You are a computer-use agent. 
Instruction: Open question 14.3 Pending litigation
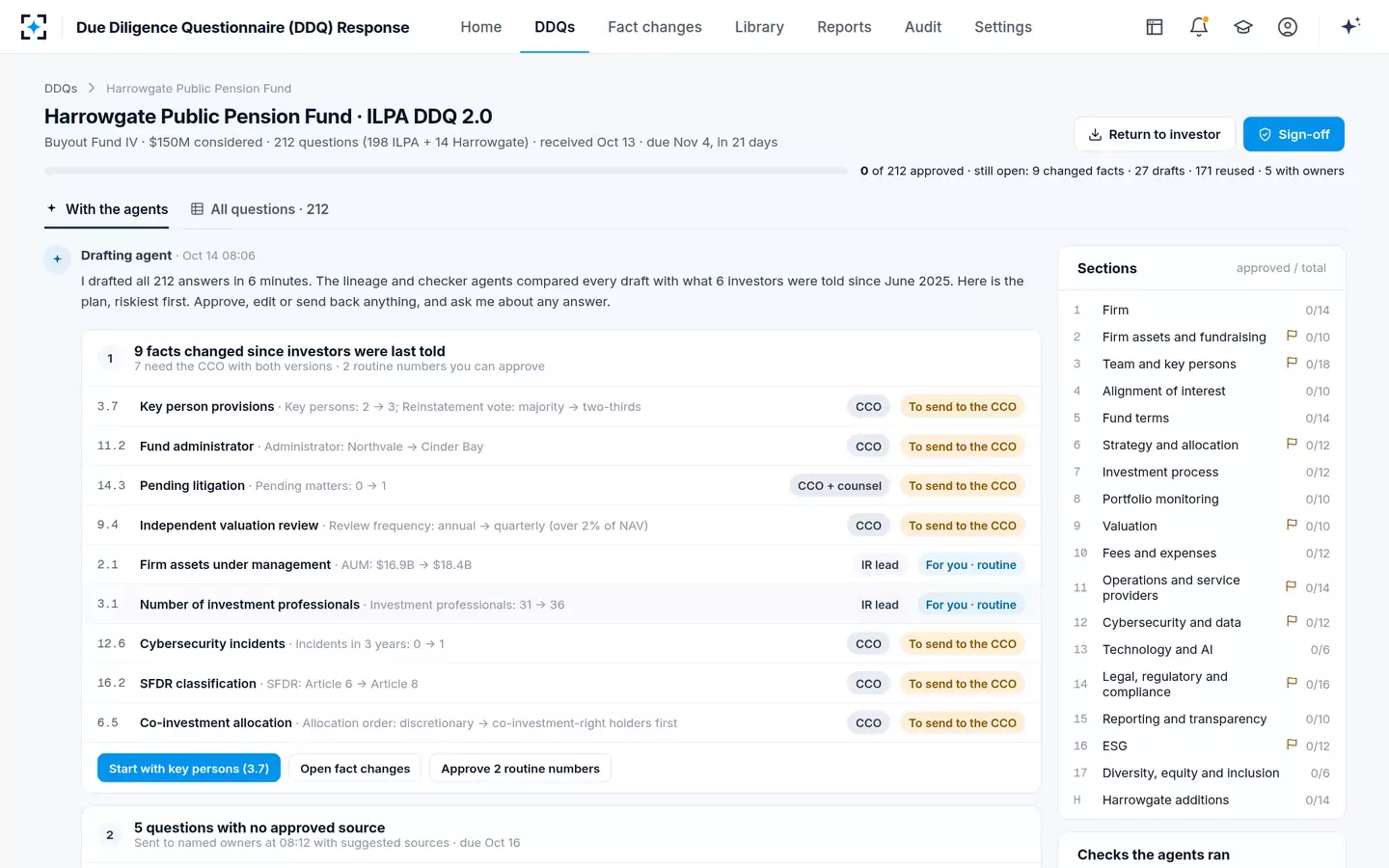pyautogui.click(x=560, y=486)
